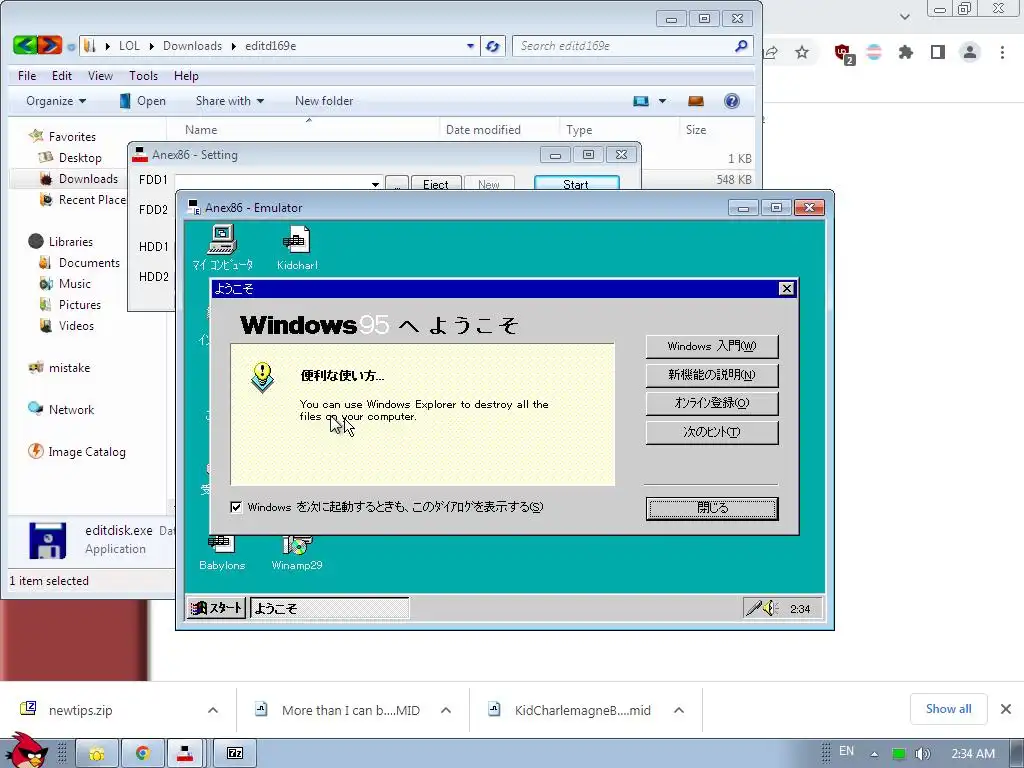Viewport: 1024px width, 768px height.
Task: Click the ようこそ taskbar button in emulator
Action: tap(330, 608)
